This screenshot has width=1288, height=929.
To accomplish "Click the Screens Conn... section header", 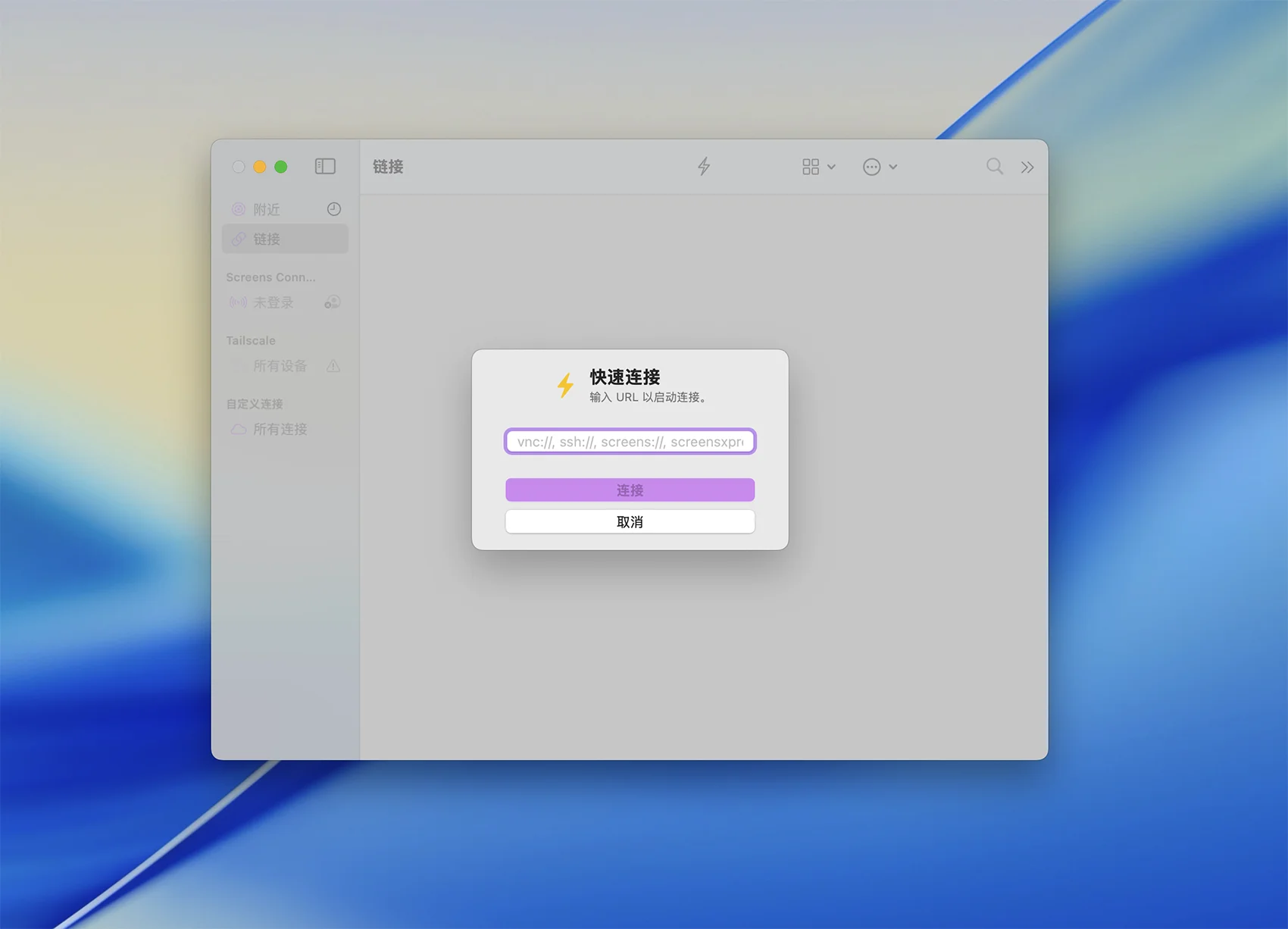I will [x=270, y=277].
